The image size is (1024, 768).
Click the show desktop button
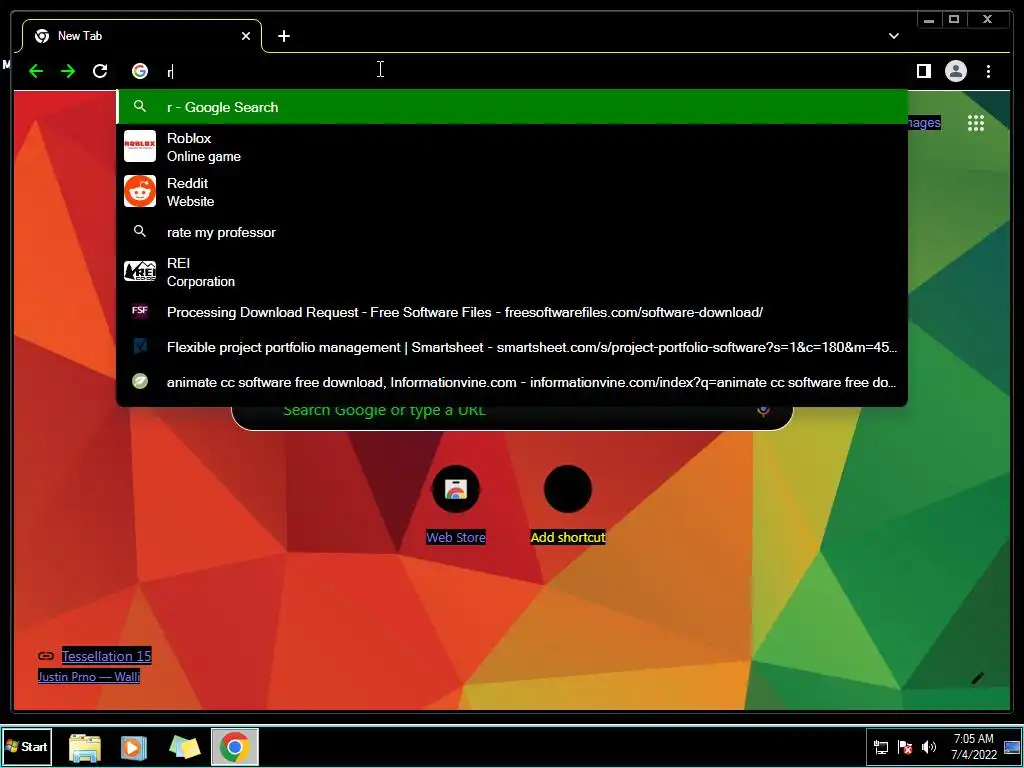pos(1012,747)
